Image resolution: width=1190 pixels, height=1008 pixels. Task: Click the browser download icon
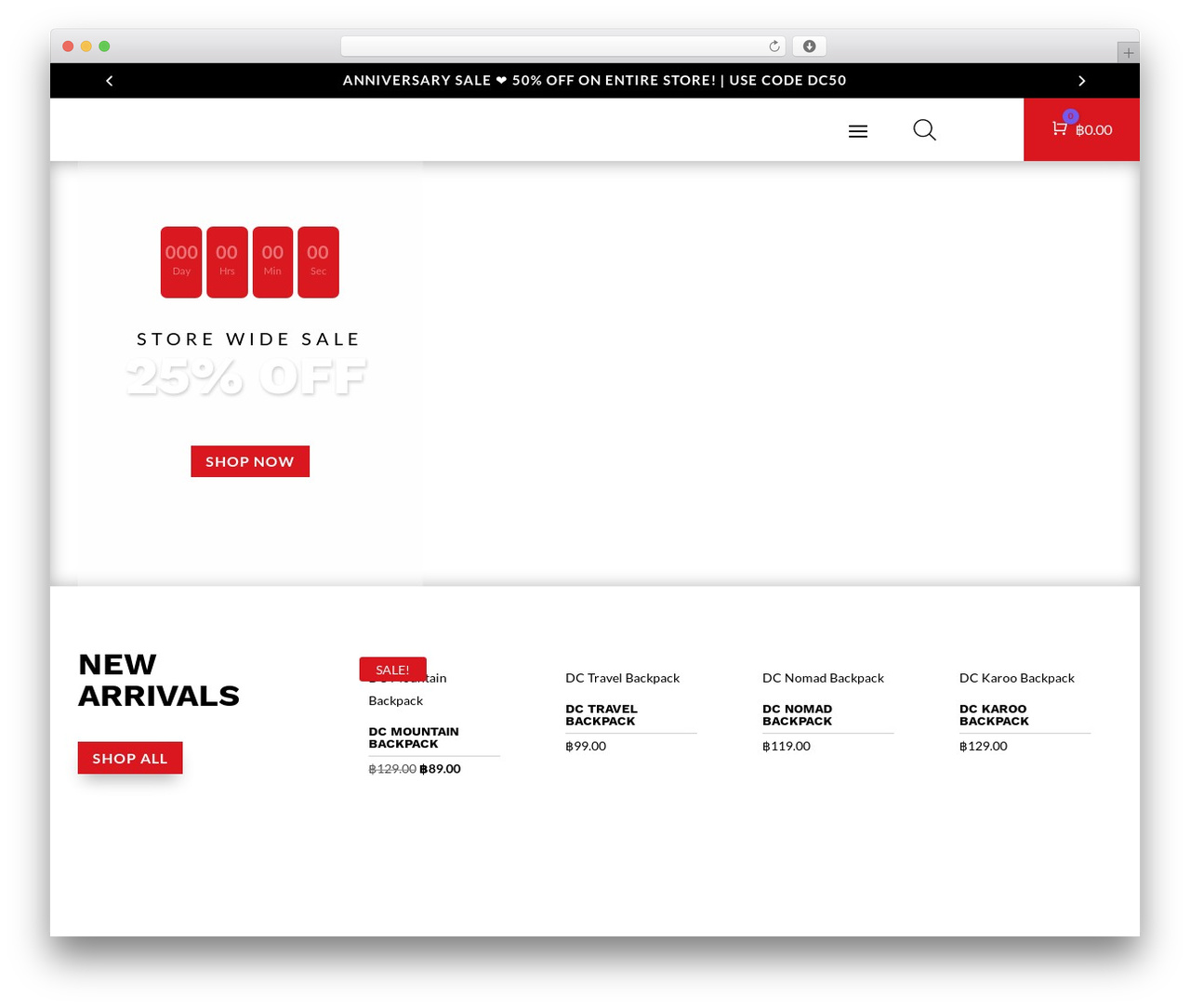tap(810, 46)
